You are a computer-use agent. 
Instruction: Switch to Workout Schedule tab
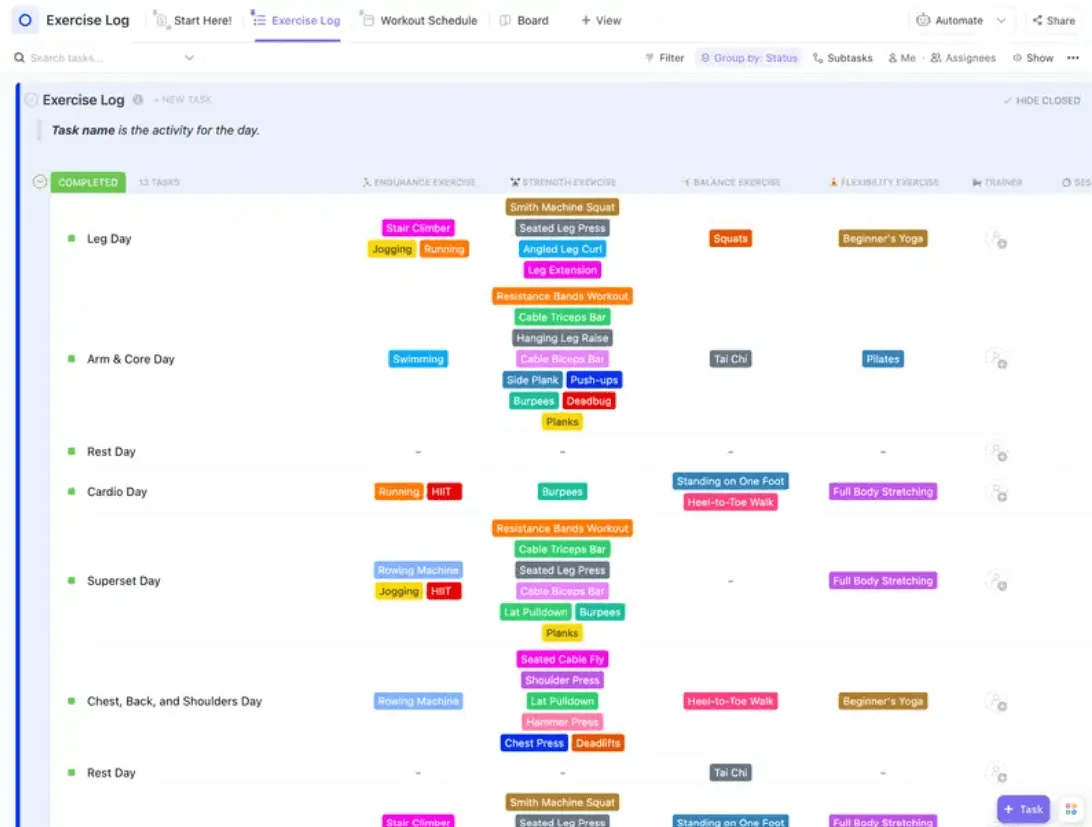pyautogui.click(x=419, y=20)
